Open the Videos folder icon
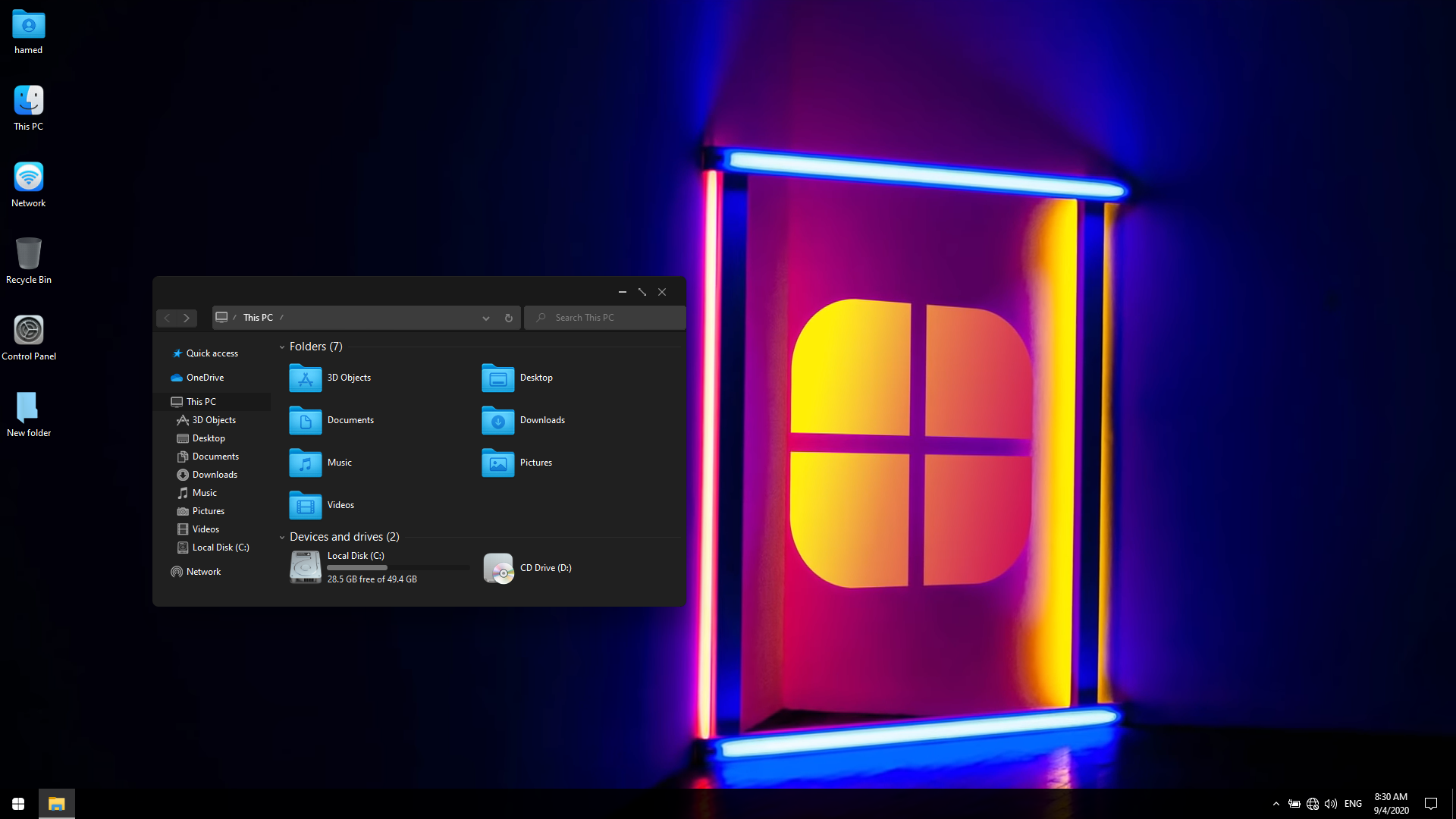The width and height of the screenshot is (1456, 819). click(305, 505)
